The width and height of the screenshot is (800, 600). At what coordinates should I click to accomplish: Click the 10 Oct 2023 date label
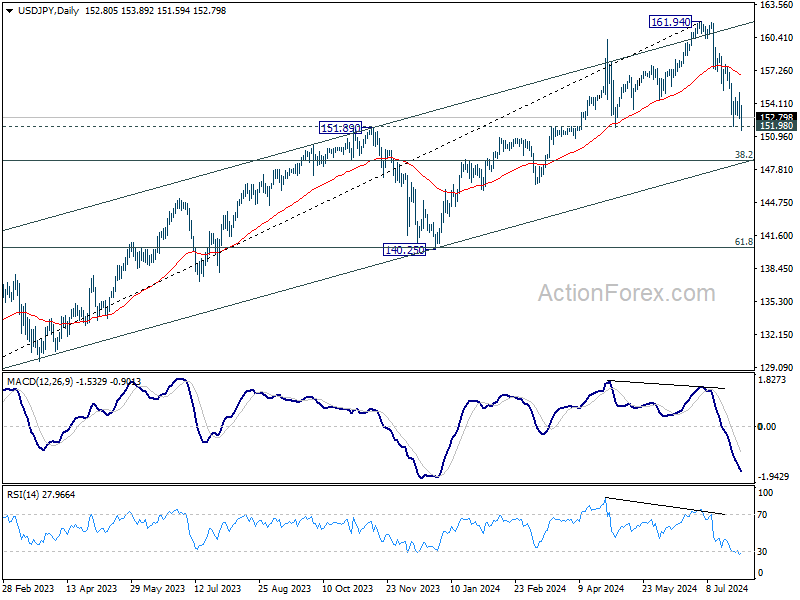(348, 588)
